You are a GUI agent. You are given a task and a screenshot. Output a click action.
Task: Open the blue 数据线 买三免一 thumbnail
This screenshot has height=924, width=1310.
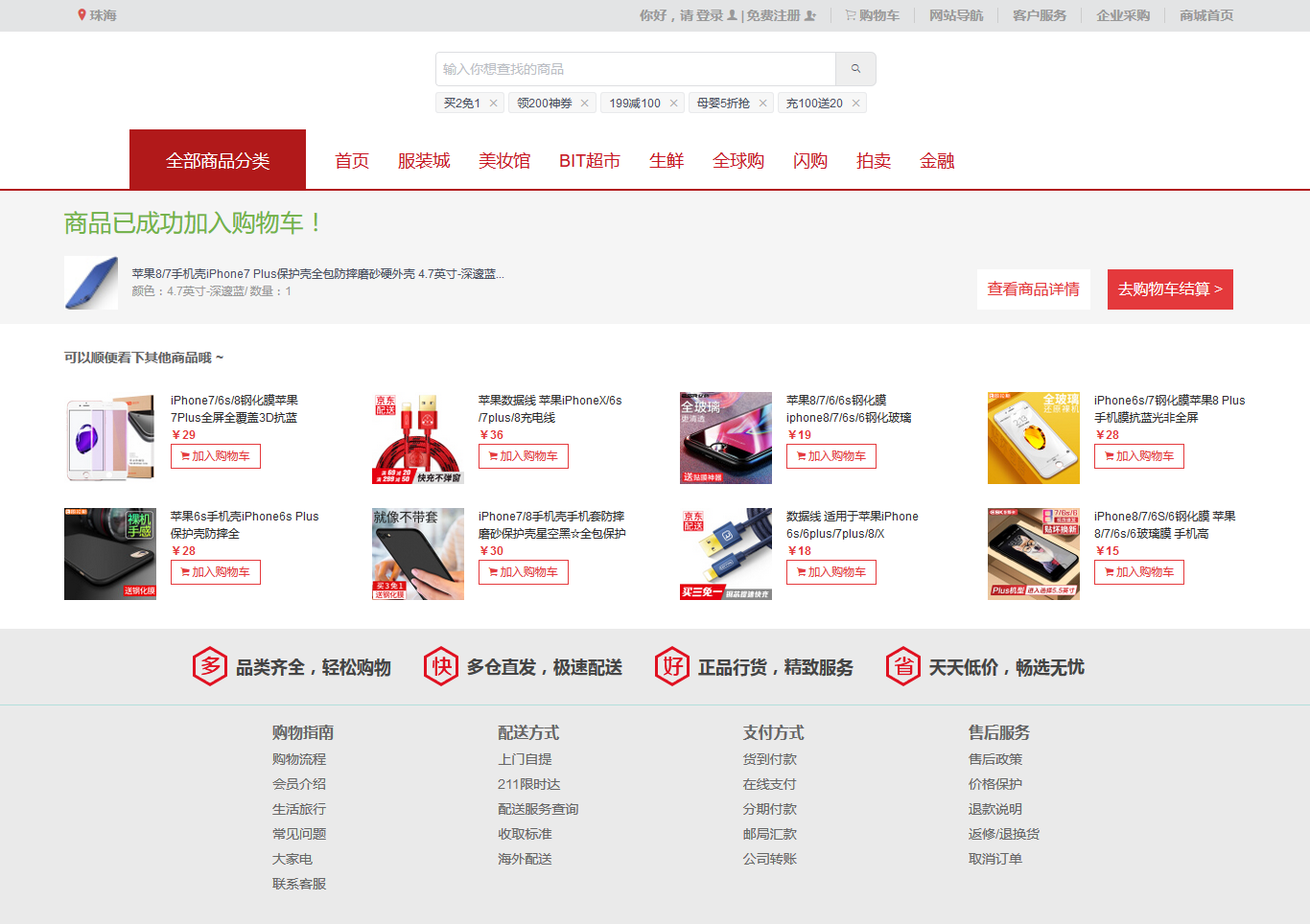click(726, 554)
